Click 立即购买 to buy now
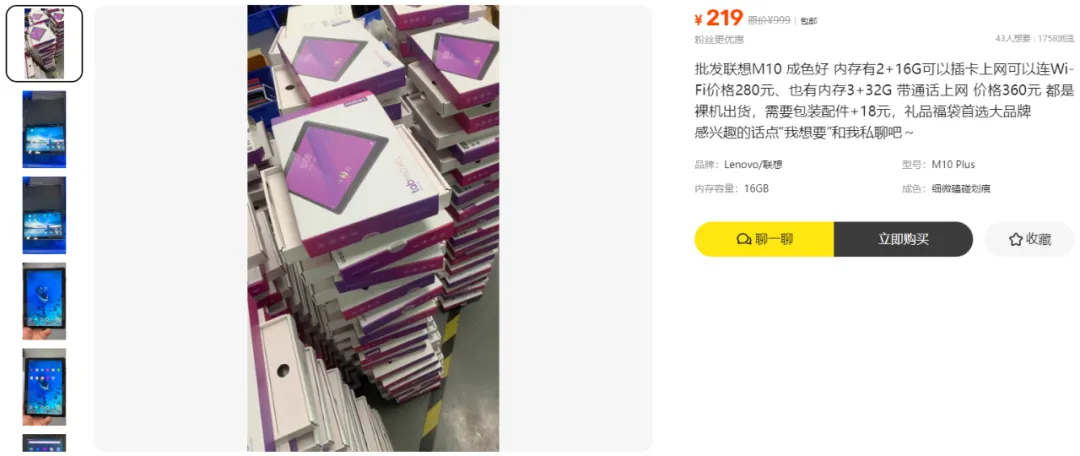This screenshot has height=456, width=1080. coord(903,239)
